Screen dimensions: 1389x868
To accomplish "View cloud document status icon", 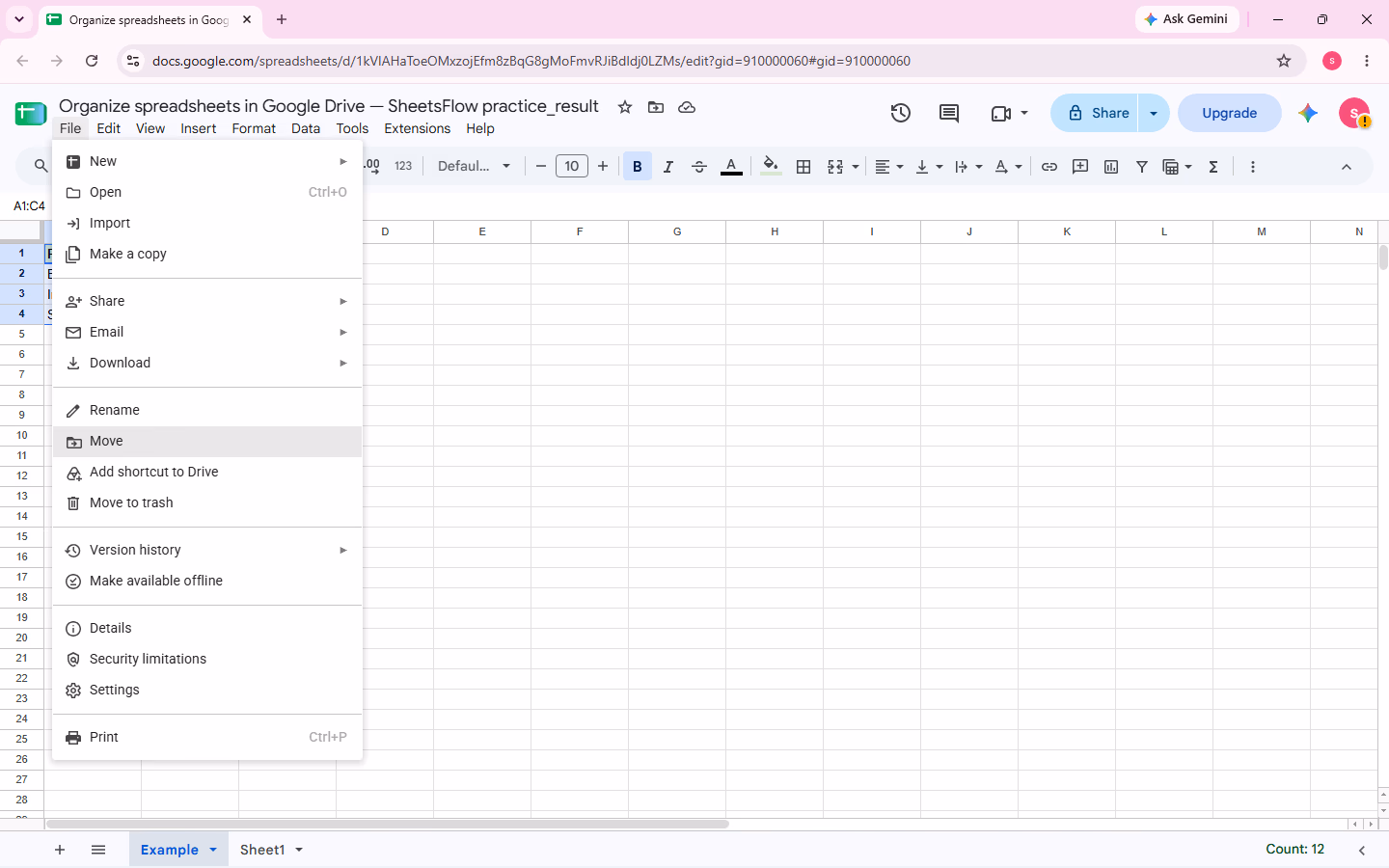I will click(687, 107).
